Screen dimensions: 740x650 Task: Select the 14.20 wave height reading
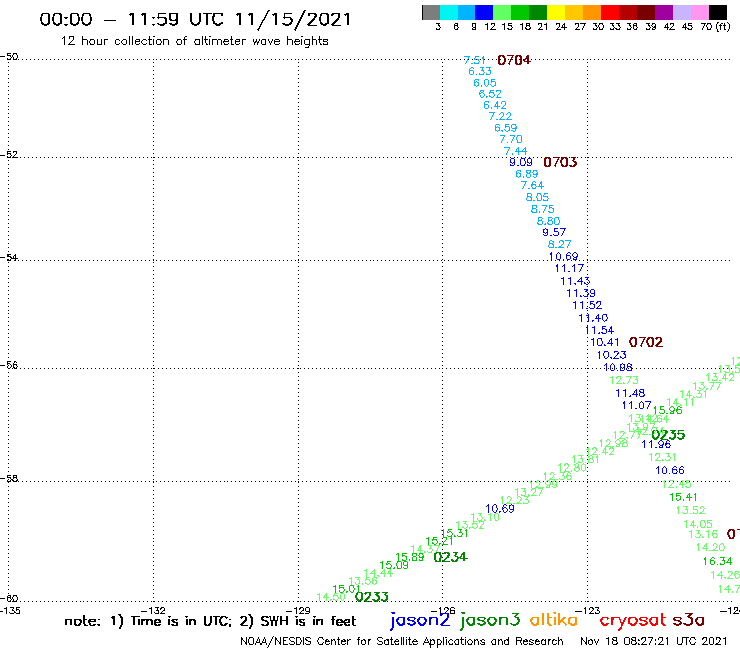(x=710, y=548)
